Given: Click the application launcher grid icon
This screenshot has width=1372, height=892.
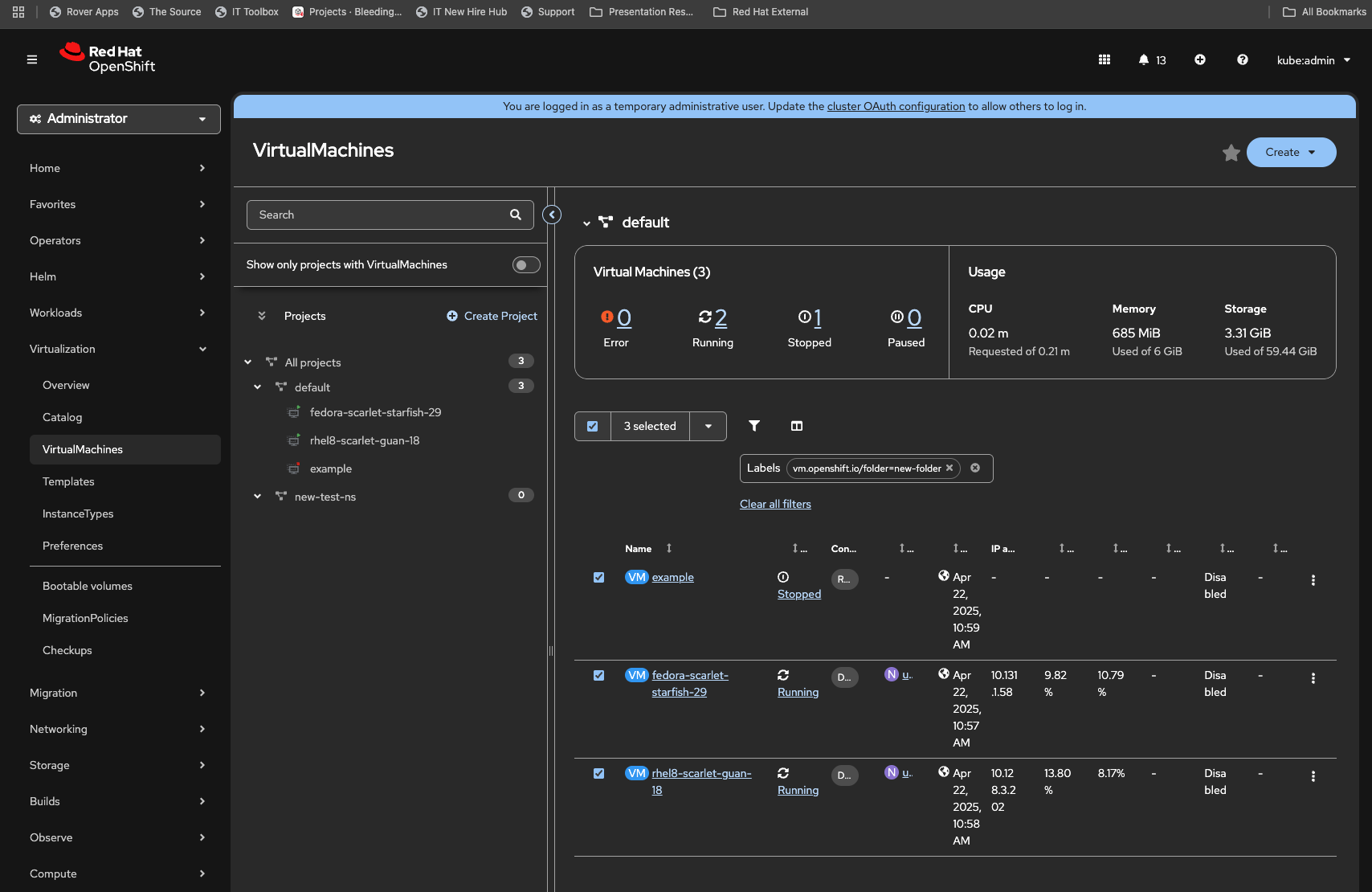Looking at the screenshot, I should click(1105, 60).
